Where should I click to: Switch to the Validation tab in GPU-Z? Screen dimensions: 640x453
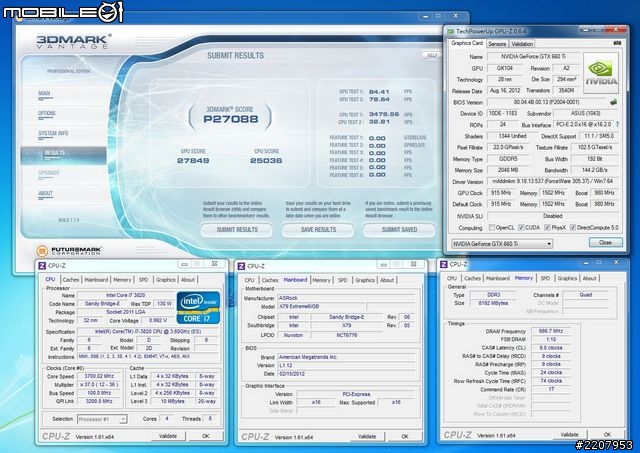click(522, 44)
